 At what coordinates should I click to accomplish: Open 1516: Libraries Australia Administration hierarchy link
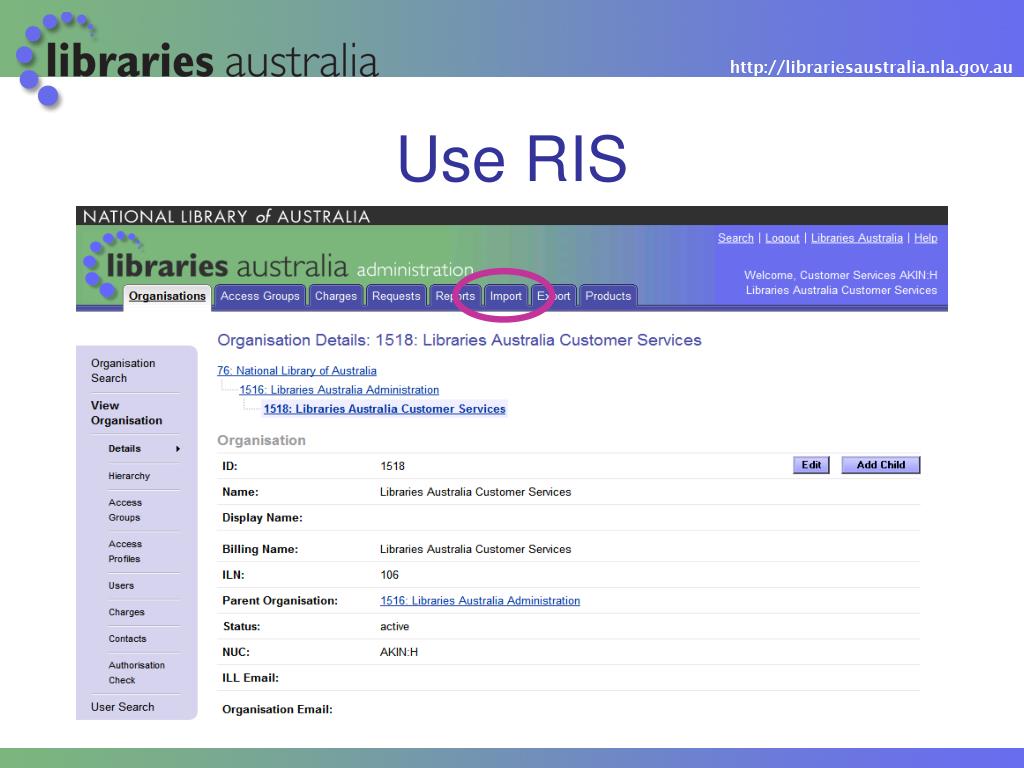coord(339,390)
